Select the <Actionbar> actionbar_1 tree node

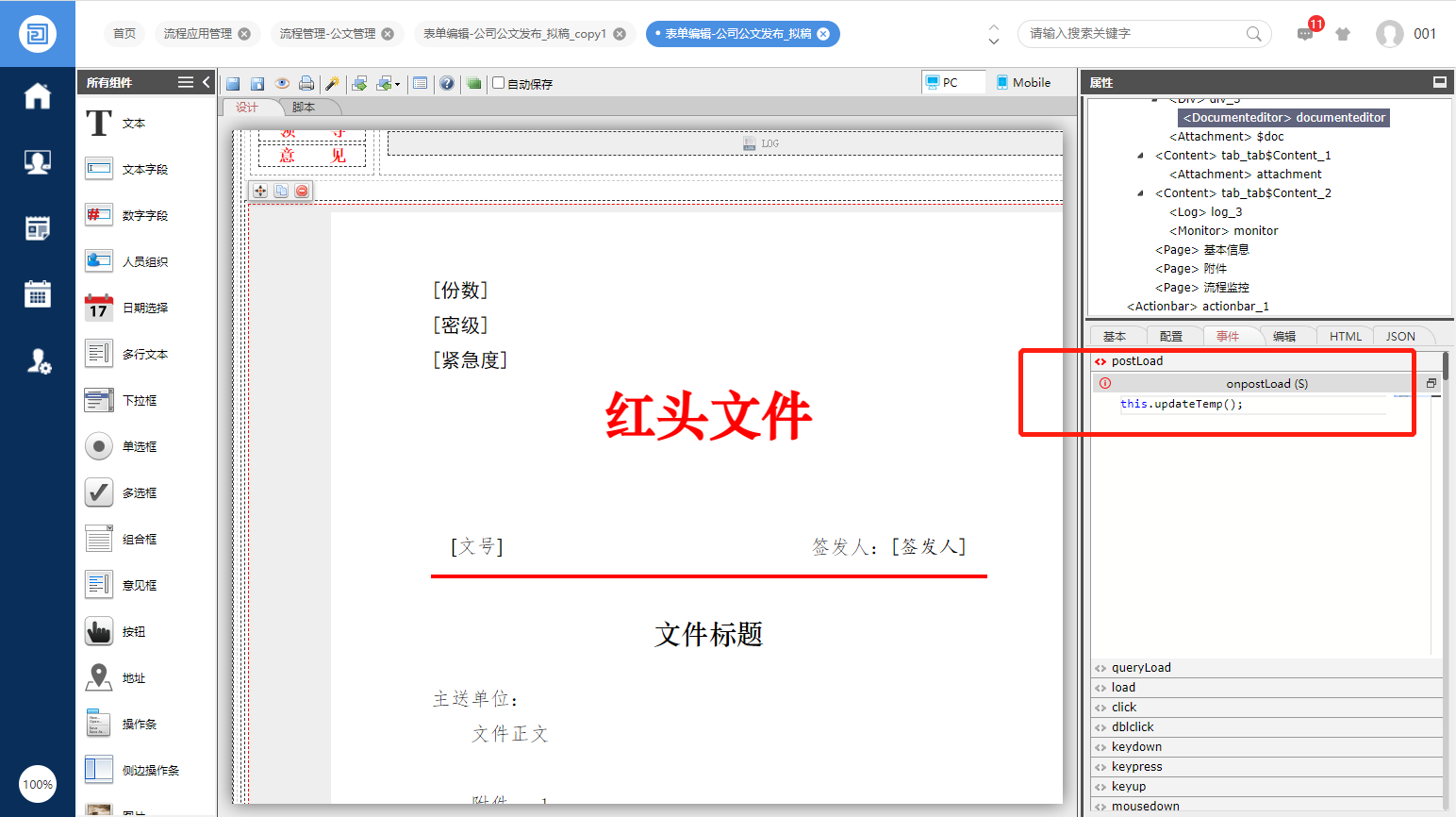[1199, 307]
